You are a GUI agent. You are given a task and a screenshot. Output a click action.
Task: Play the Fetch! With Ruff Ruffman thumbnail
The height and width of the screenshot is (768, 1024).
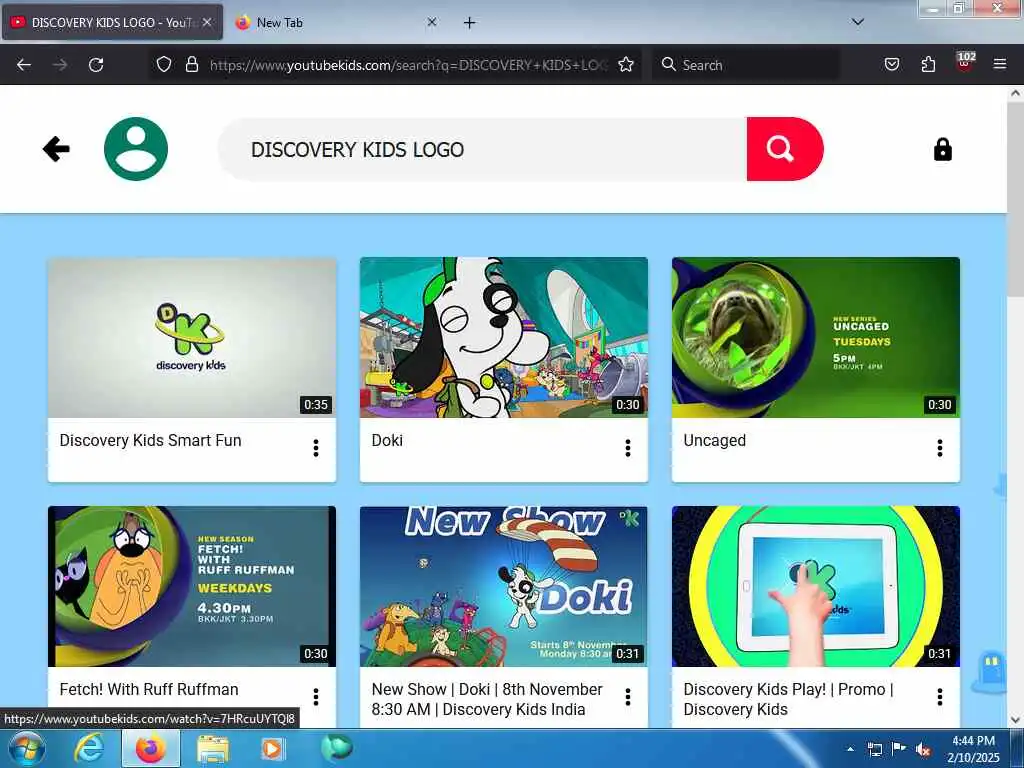[x=192, y=586]
